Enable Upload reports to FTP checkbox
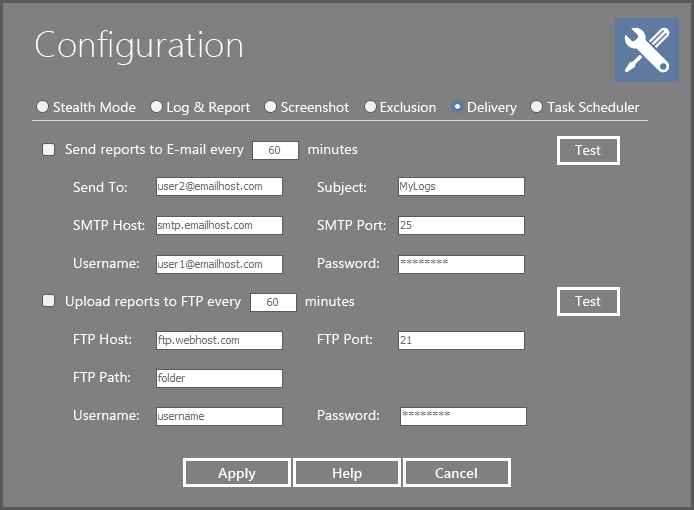The image size is (694, 510). (x=48, y=301)
